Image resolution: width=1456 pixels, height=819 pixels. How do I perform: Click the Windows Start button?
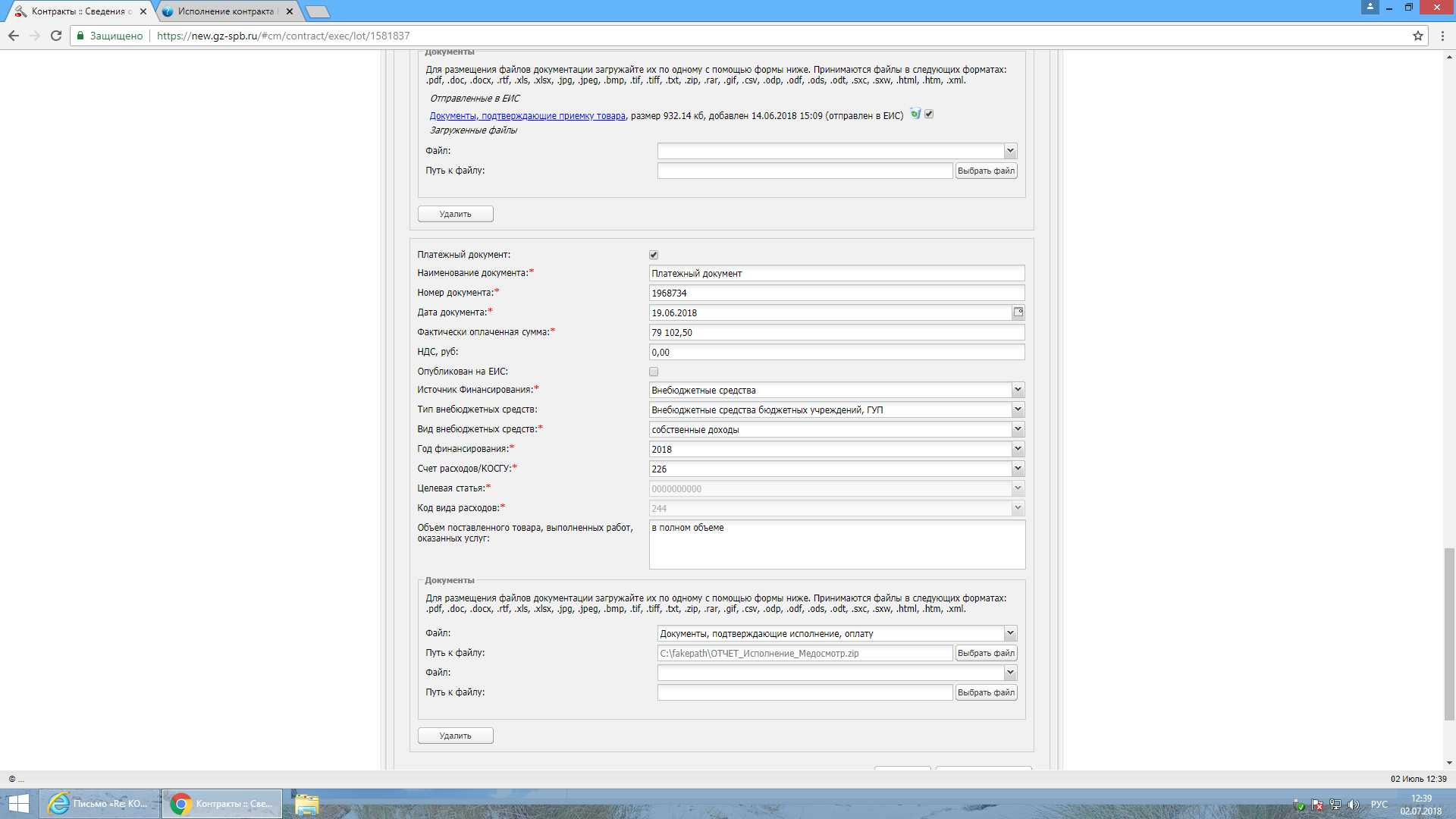pyautogui.click(x=18, y=804)
